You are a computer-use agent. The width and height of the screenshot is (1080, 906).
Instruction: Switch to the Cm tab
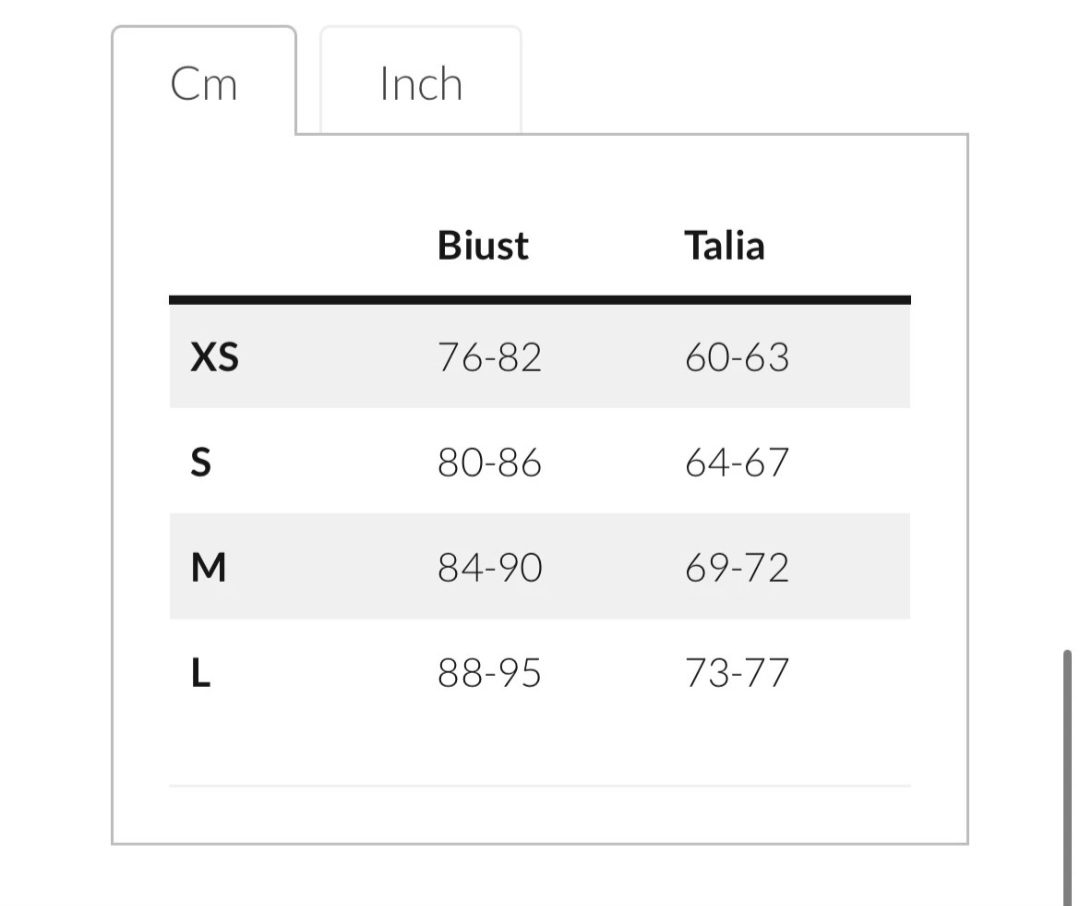point(204,84)
